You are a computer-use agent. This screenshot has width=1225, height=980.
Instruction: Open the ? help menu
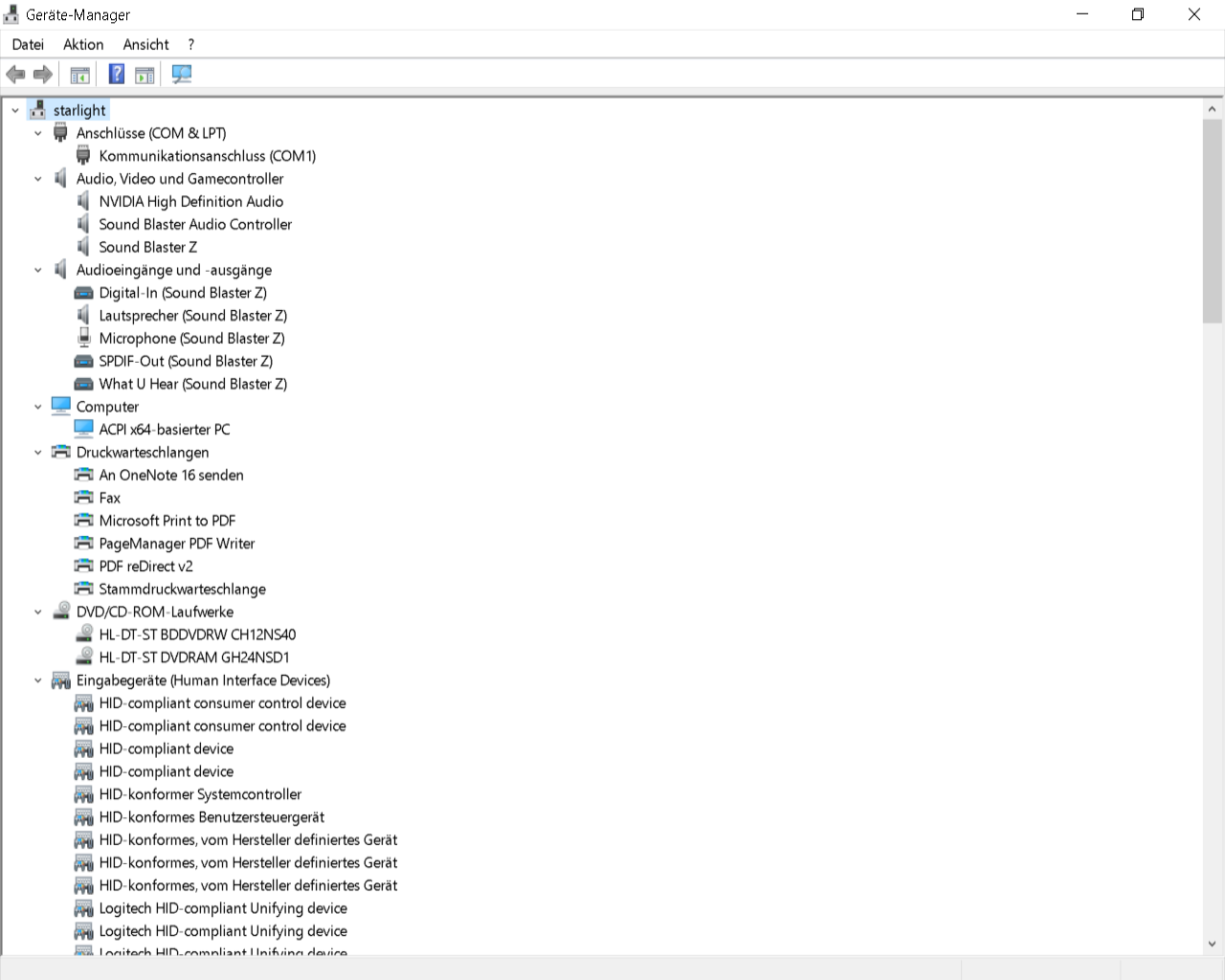click(191, 44)
